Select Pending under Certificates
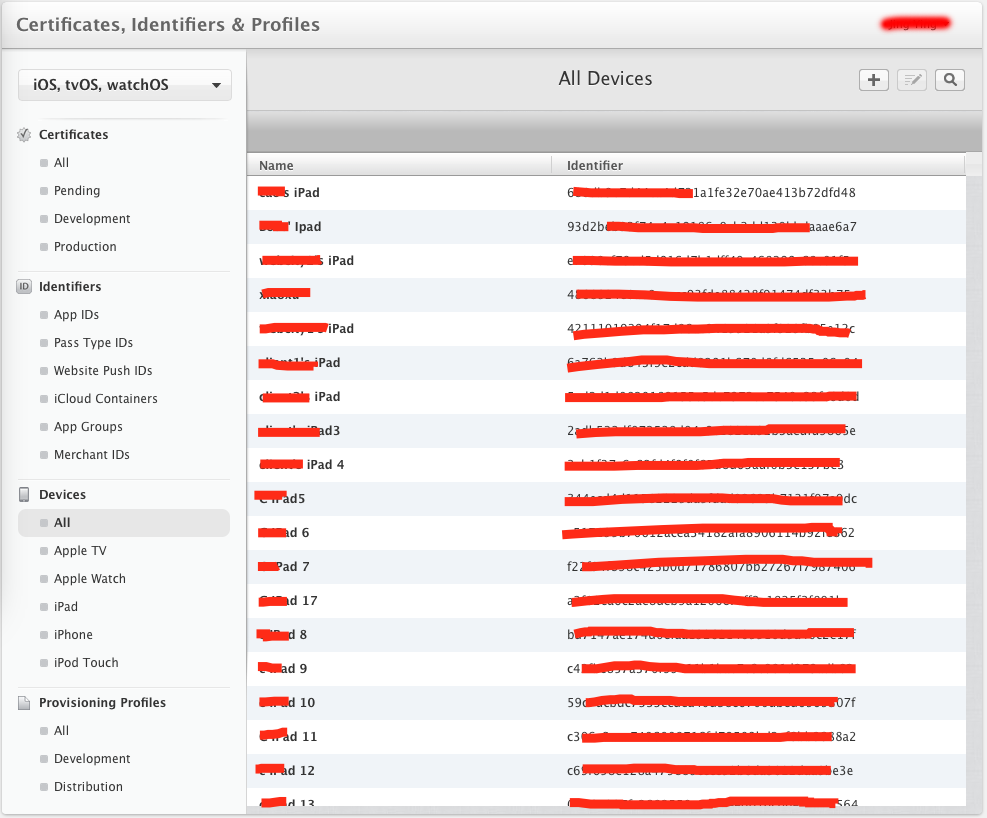The image size is (987, 818). (x=77, y=191)
